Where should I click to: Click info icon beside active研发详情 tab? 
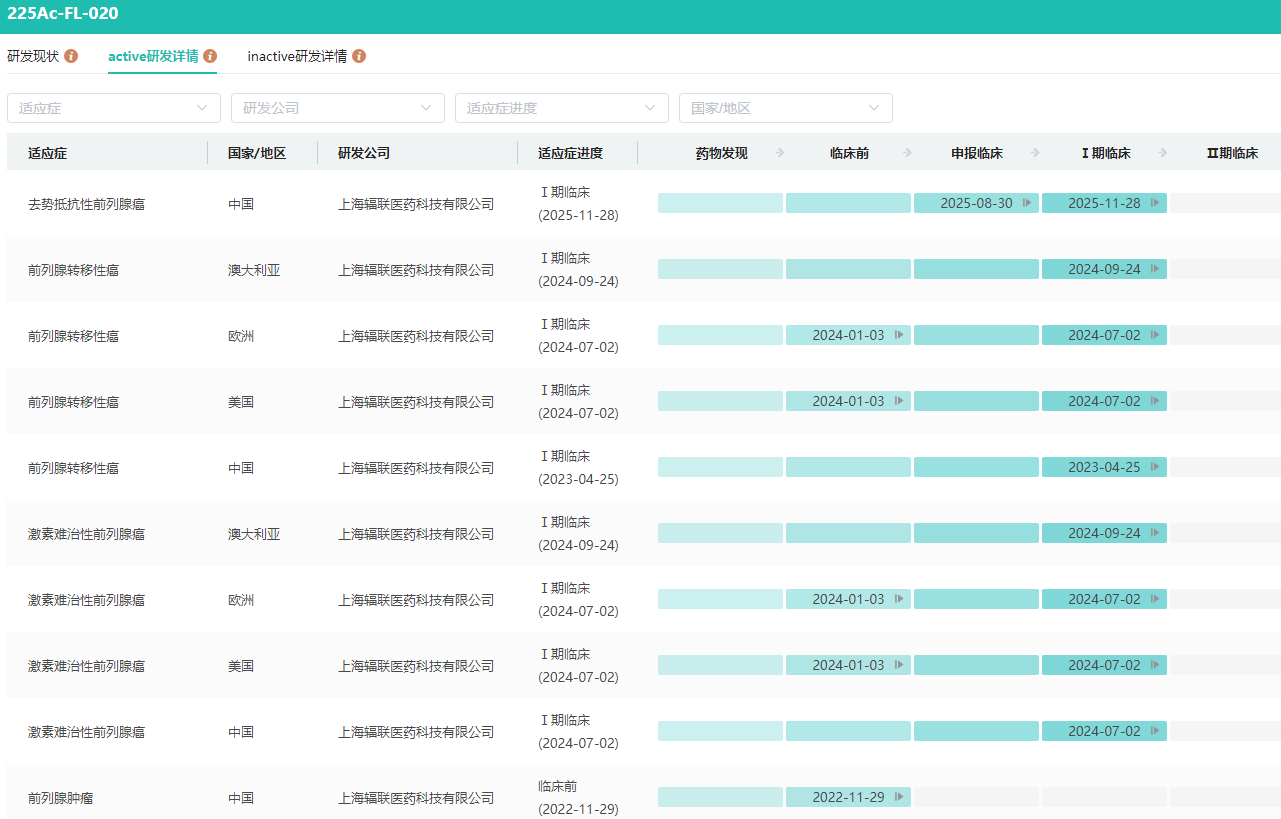click(x=210, y=56)
